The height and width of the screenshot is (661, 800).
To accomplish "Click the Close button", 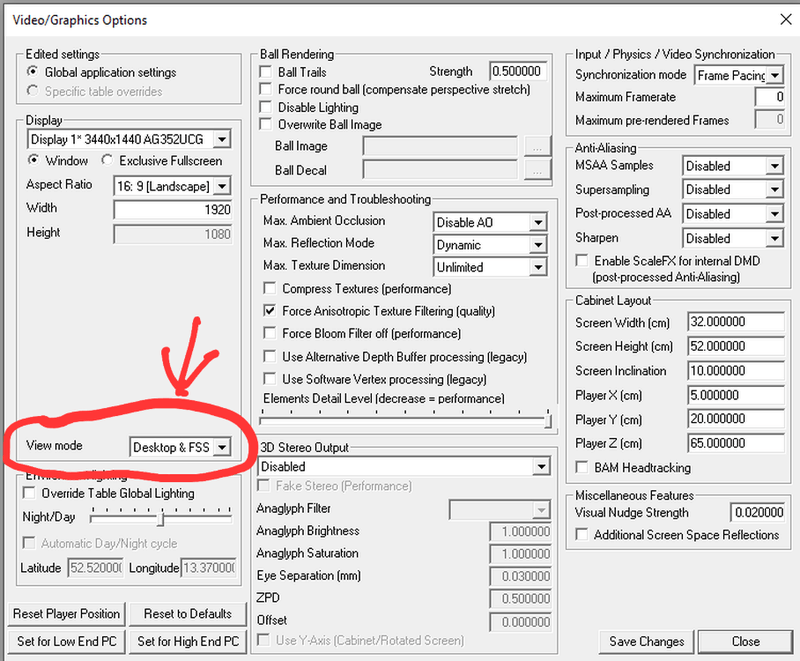I will (x=745, y=641).
